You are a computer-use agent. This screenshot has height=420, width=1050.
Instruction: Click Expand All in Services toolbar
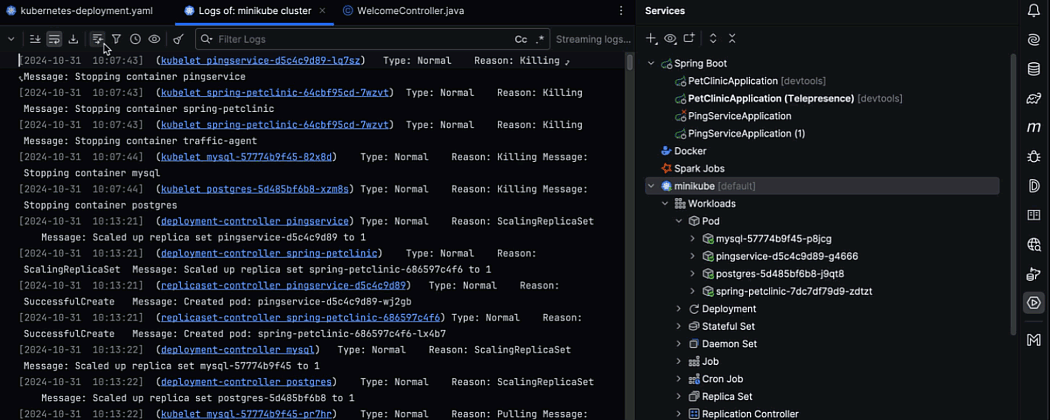coord(713,39)
